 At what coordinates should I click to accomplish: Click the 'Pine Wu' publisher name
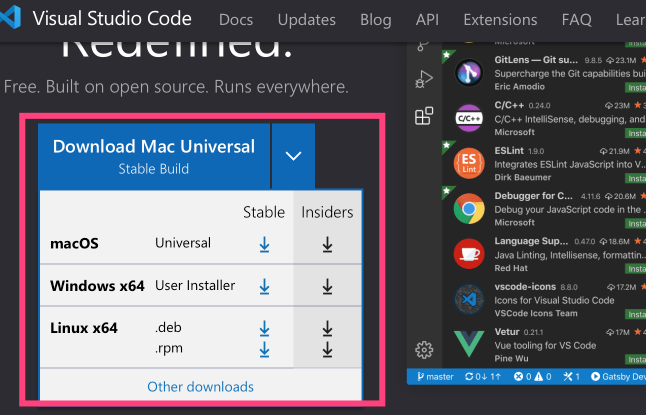pos(511,359)
